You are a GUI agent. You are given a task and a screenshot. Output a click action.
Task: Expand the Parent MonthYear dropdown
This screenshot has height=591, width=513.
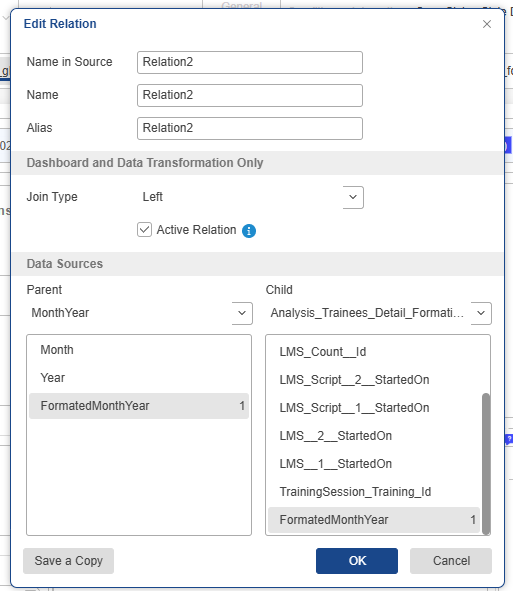coord(139,313)
